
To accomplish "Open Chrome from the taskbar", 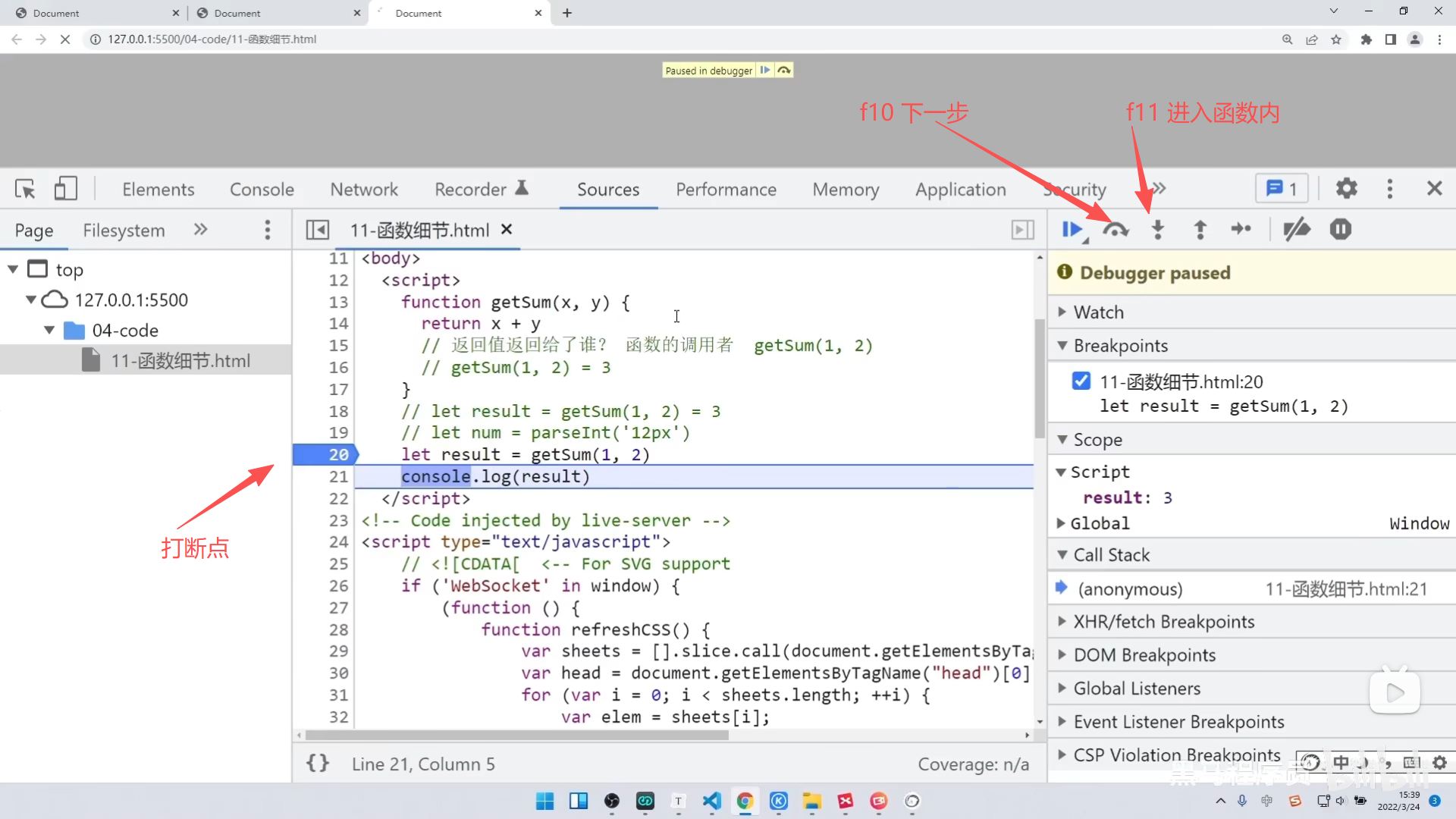I will tap(745, 801).
